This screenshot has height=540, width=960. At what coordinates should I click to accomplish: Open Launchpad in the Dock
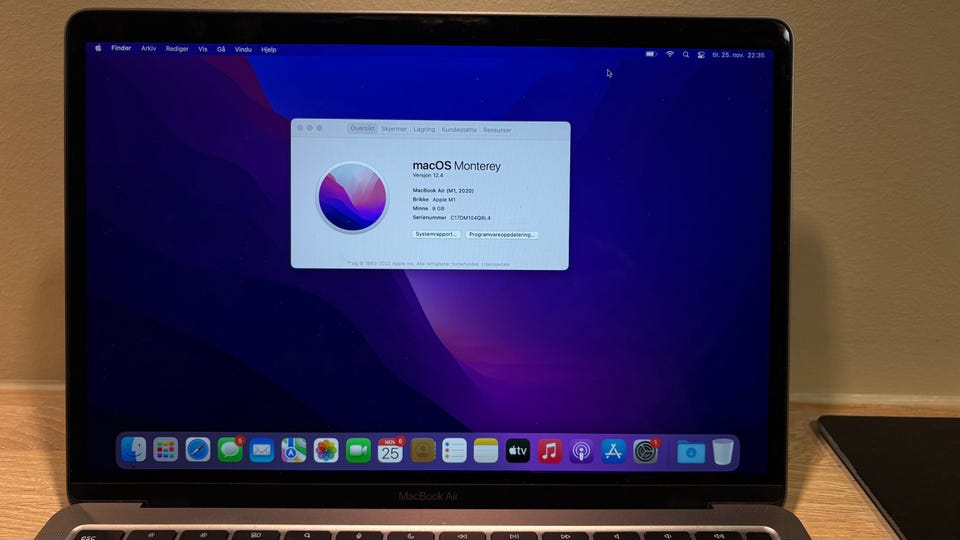pyautogui.click(x=165, y=451)
